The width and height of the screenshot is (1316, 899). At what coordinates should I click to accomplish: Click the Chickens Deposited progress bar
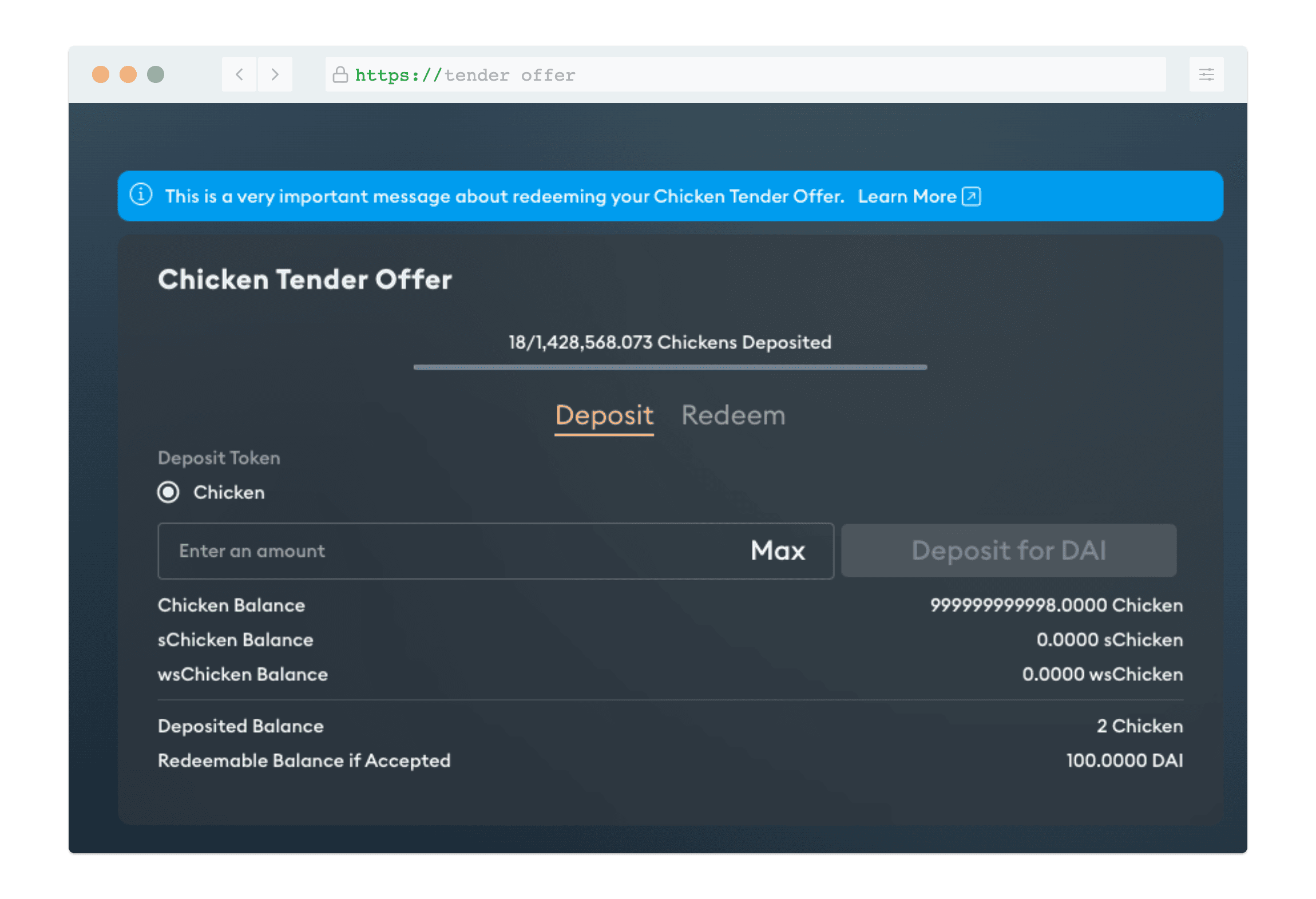coord(670,367)
